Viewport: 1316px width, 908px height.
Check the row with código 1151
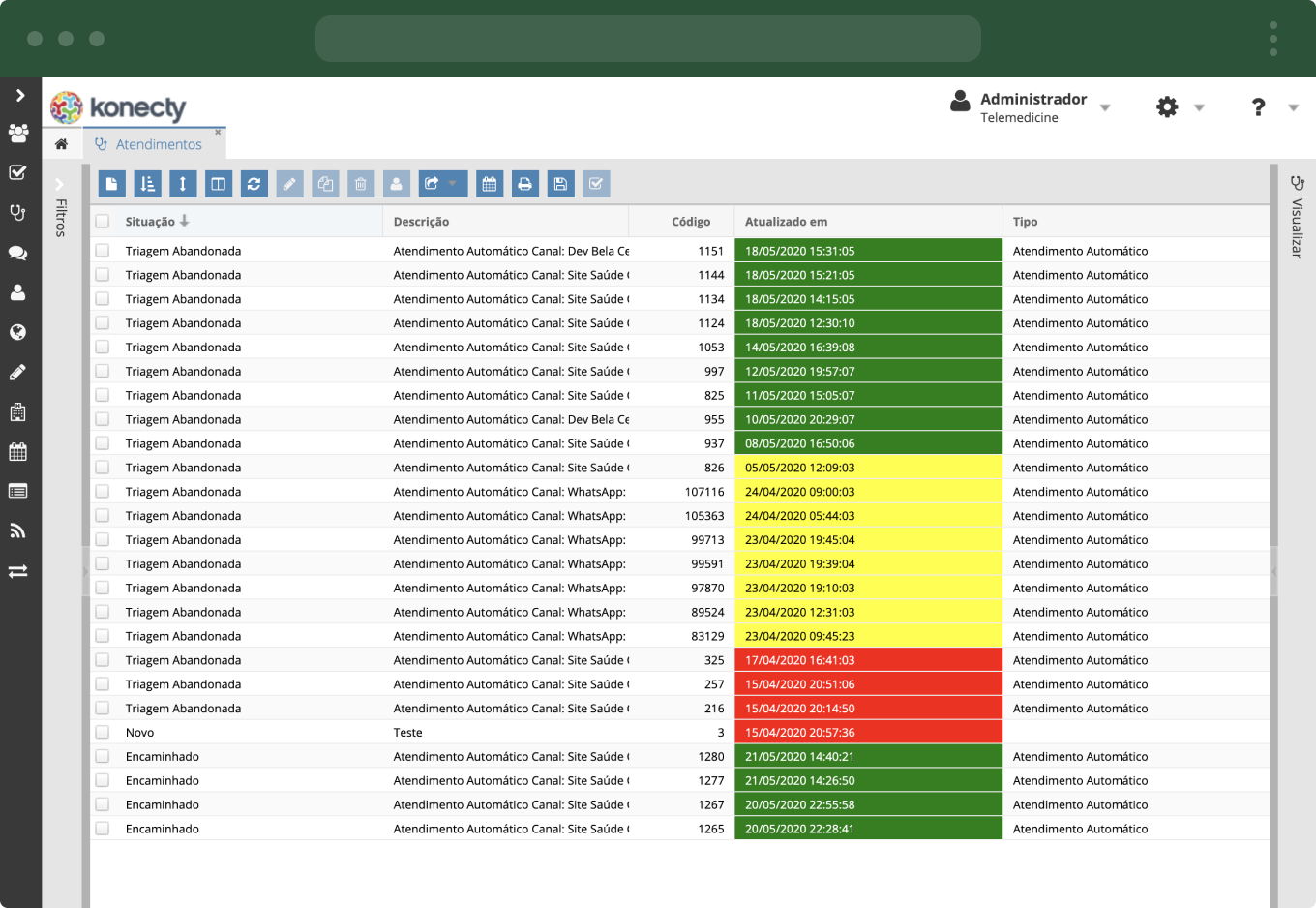[103, 251]
